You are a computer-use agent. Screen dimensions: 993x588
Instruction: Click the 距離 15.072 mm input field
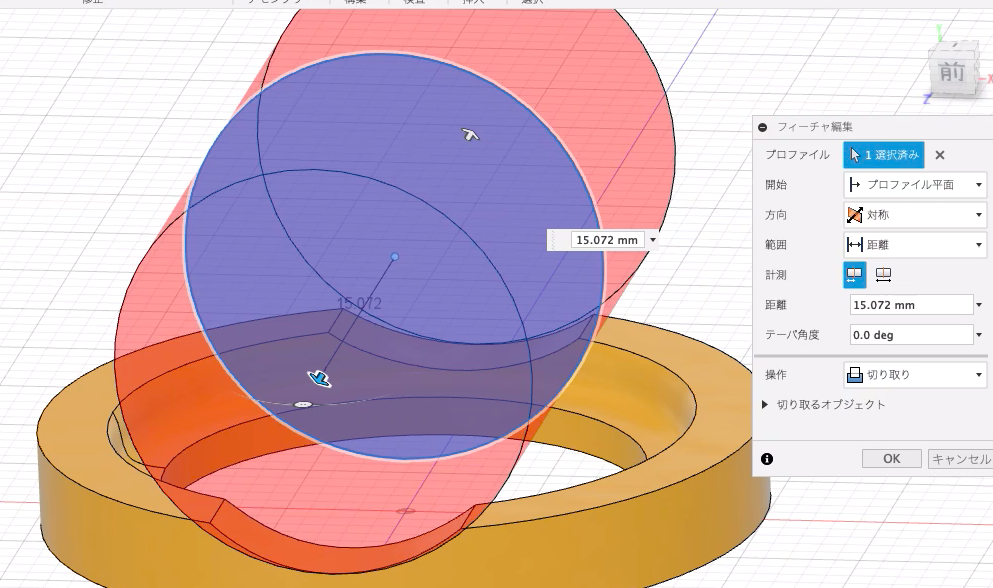(911, 305)
